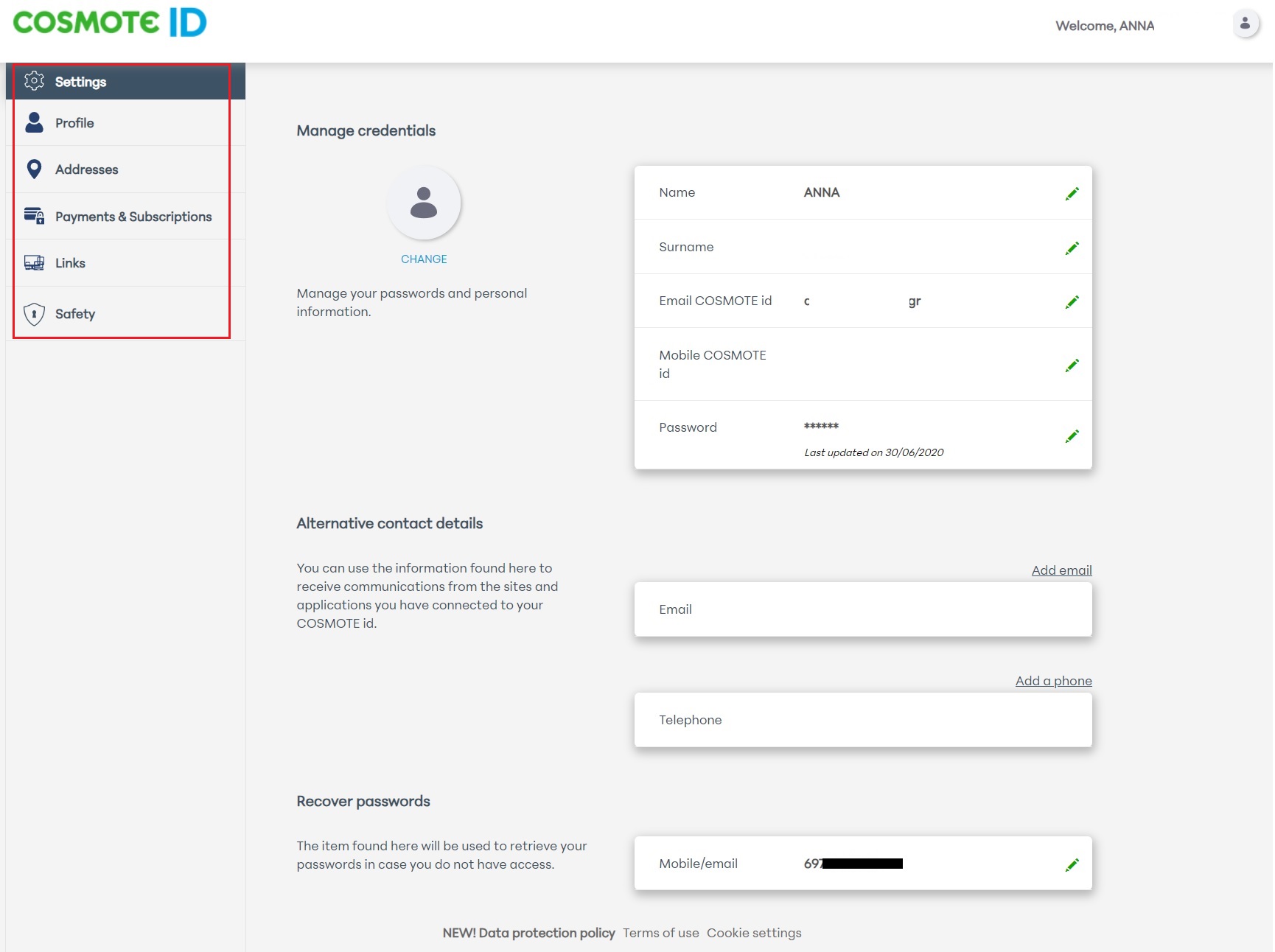The width and height of the screenshot is (1275, 952).
Task: Edit Surname using the green pencil icon
Action: [1072, 248]
